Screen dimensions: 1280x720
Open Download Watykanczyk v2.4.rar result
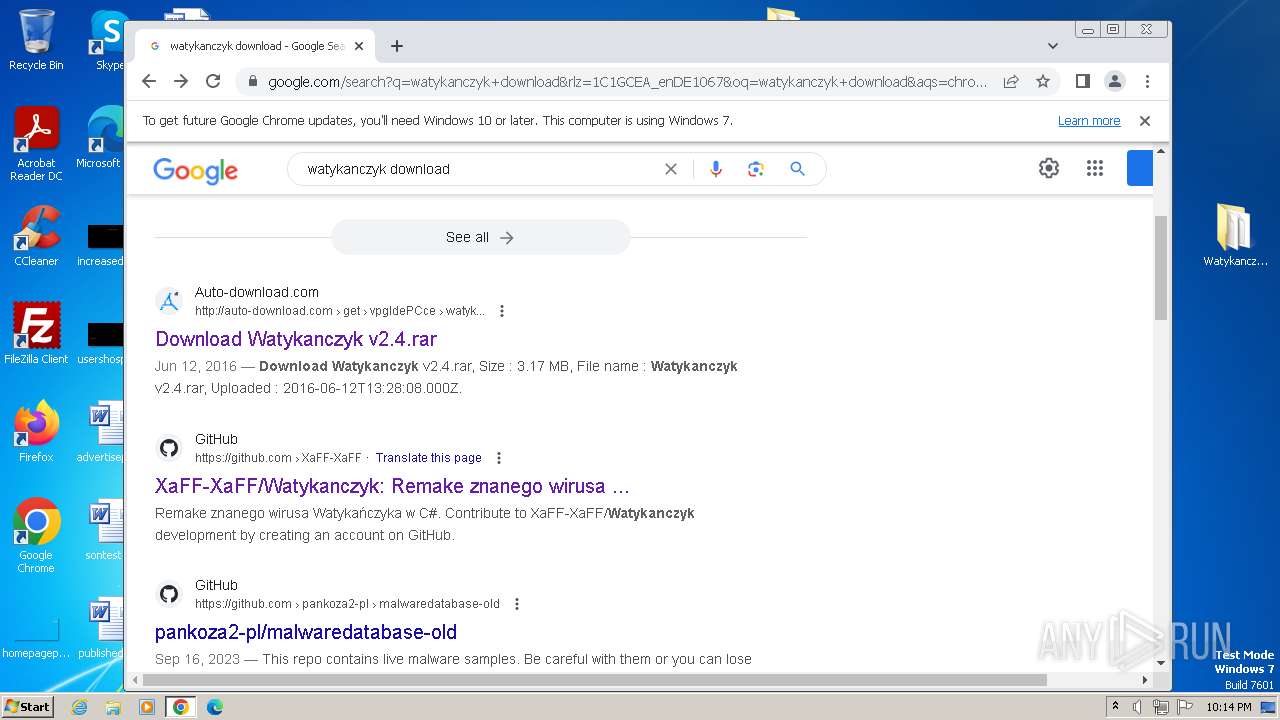pyautogui.click(x=296, y=339)
